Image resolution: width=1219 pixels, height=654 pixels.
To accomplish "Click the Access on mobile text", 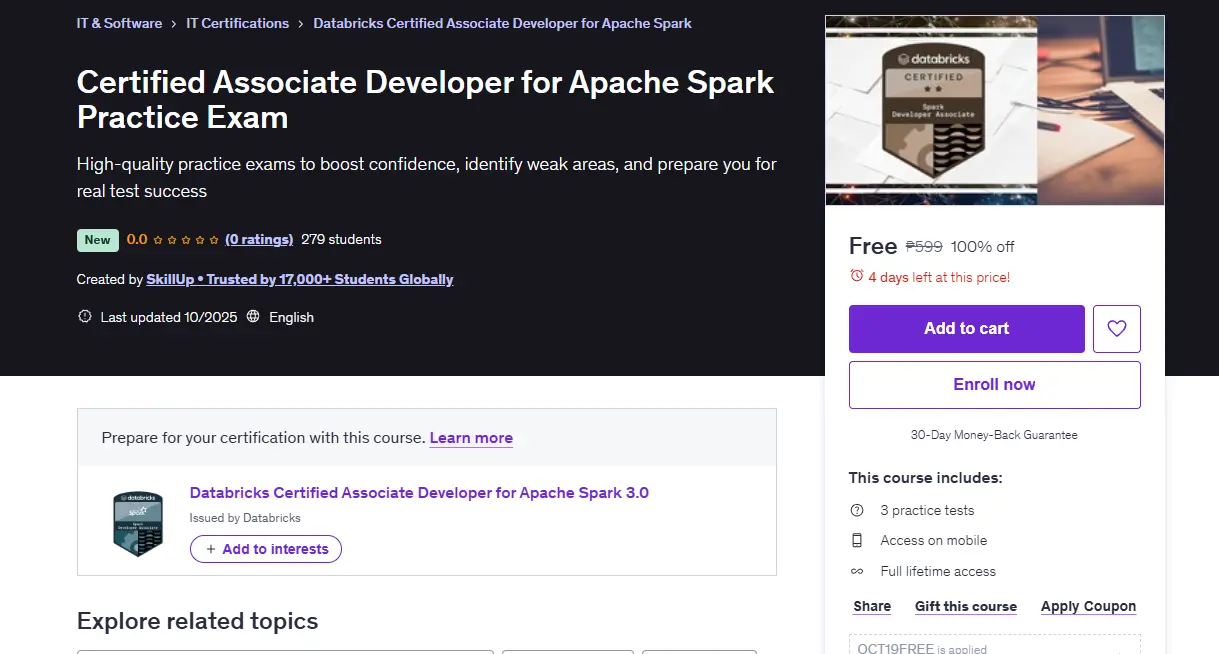I will (x=934, y=540).
